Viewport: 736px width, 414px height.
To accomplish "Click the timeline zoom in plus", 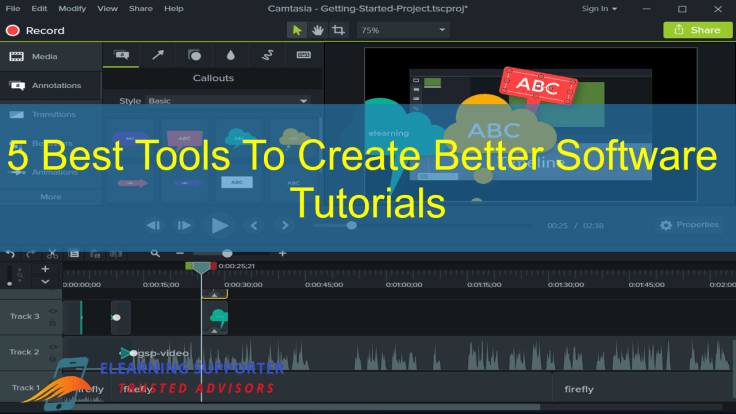I will click(x=282, y=253).
